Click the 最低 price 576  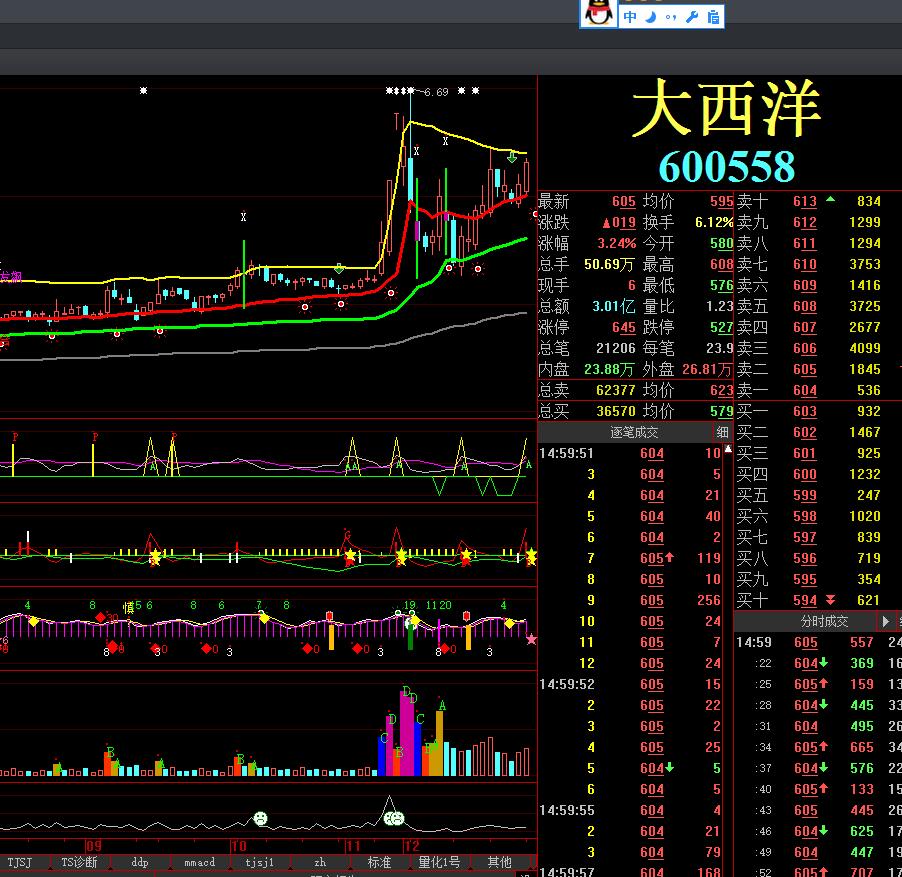click(x=721, y=285)
